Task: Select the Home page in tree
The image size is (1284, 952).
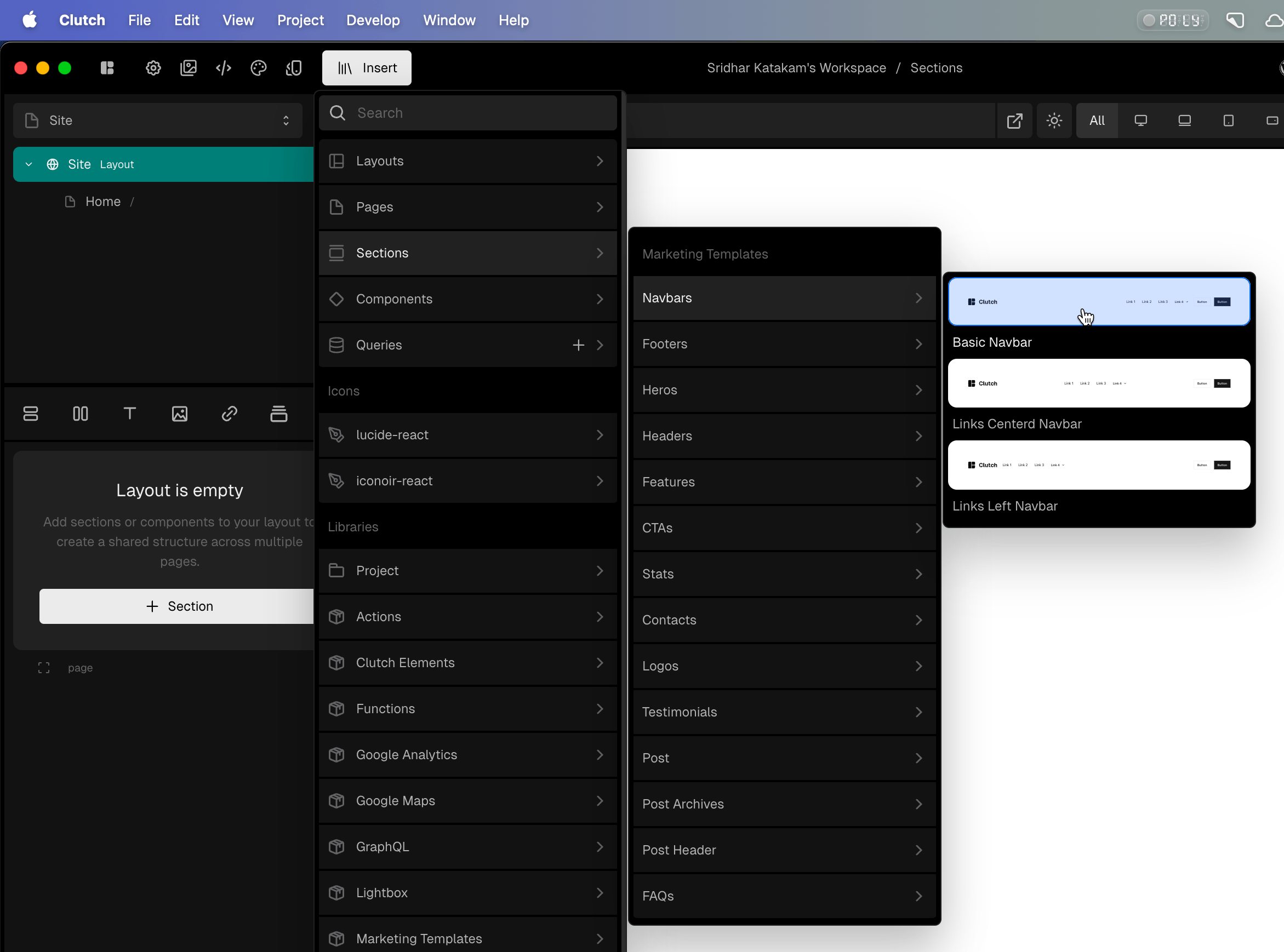Action: 102,202
